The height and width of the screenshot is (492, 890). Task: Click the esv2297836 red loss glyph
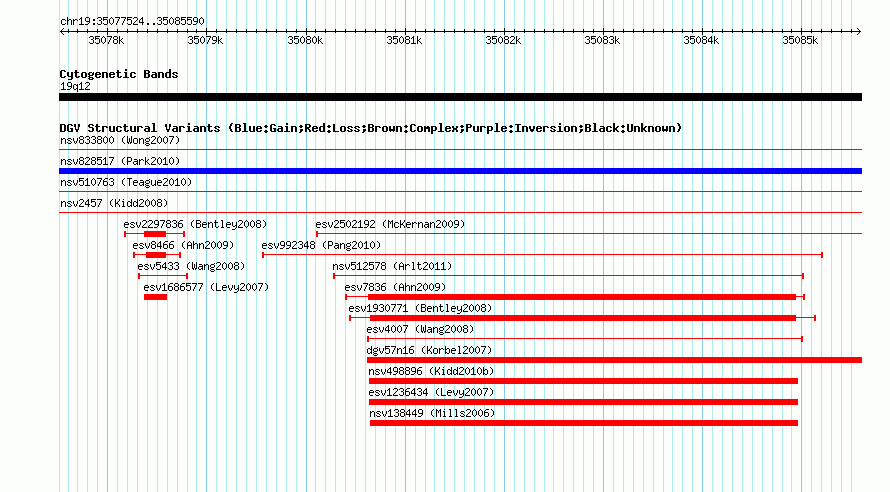click(x=154, y=234)
